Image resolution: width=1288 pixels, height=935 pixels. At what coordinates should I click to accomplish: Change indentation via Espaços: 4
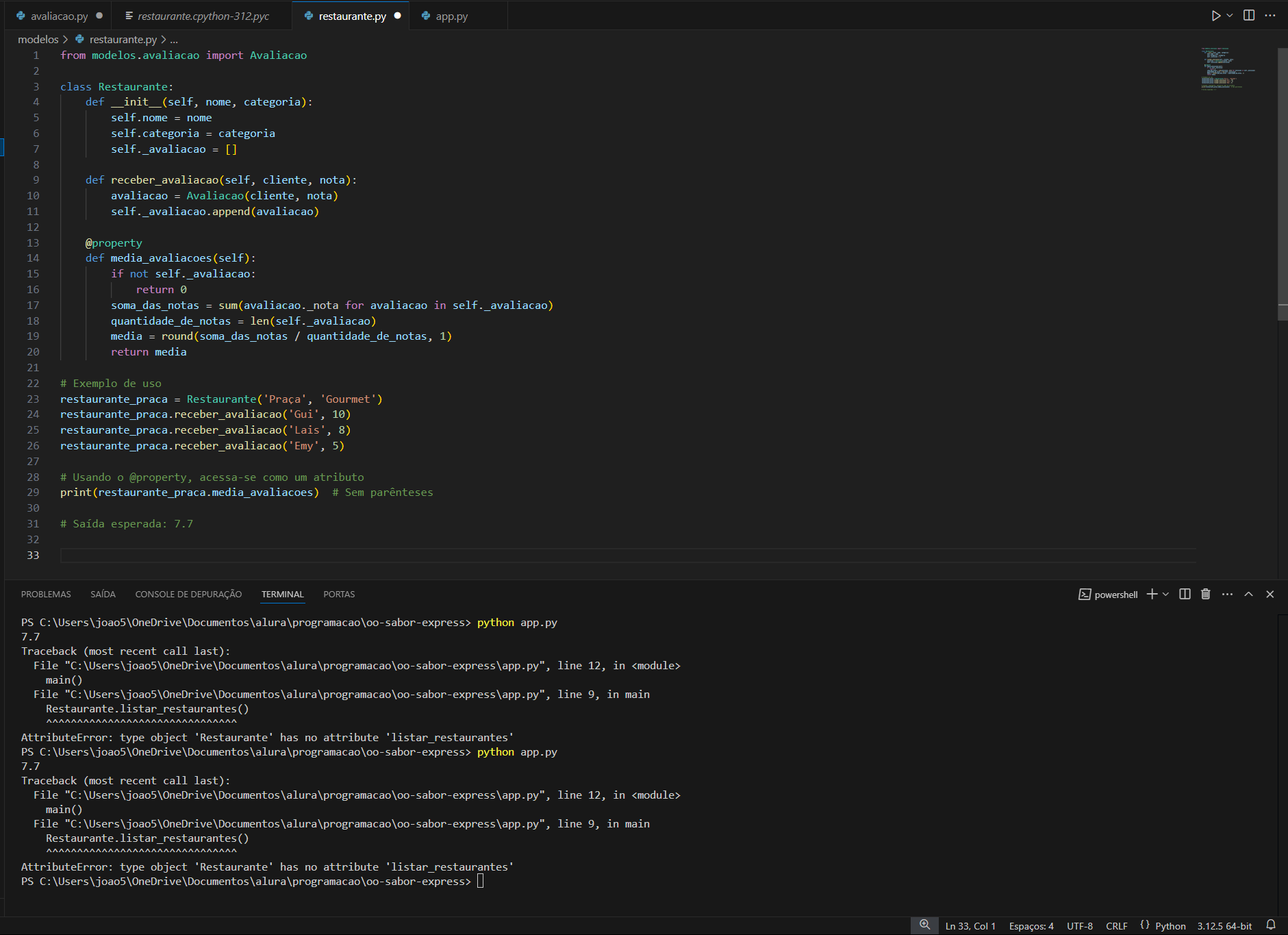(x=1031, y=926)
